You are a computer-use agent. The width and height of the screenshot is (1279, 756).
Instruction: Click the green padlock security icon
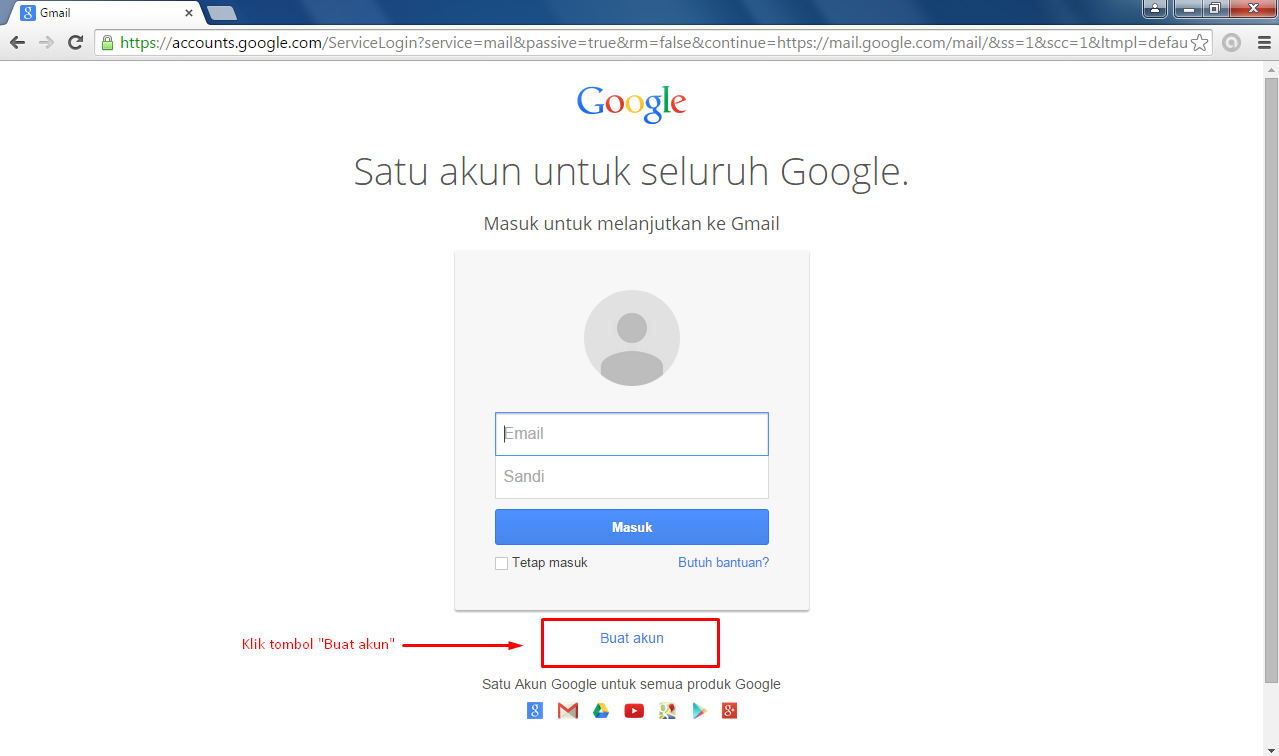tap(107, 43)
